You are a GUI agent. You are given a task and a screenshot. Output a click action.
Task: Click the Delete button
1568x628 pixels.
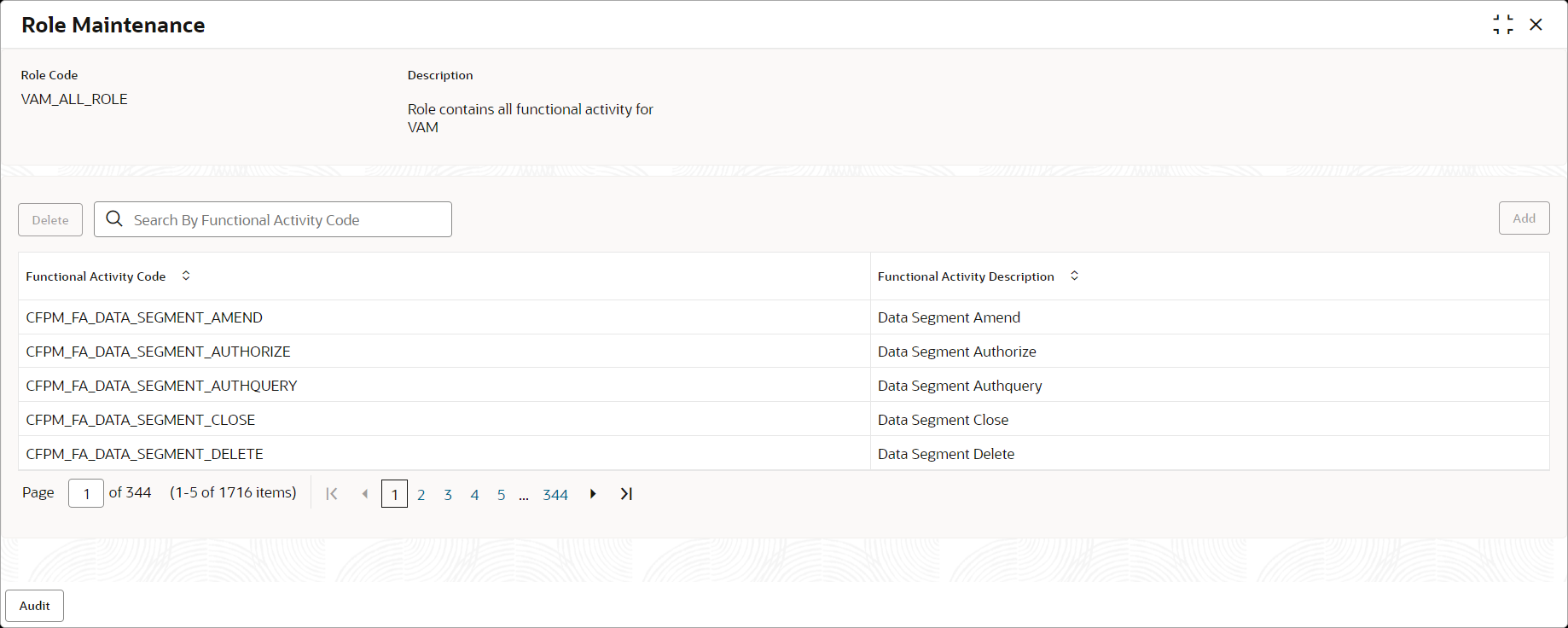[50, 219]
